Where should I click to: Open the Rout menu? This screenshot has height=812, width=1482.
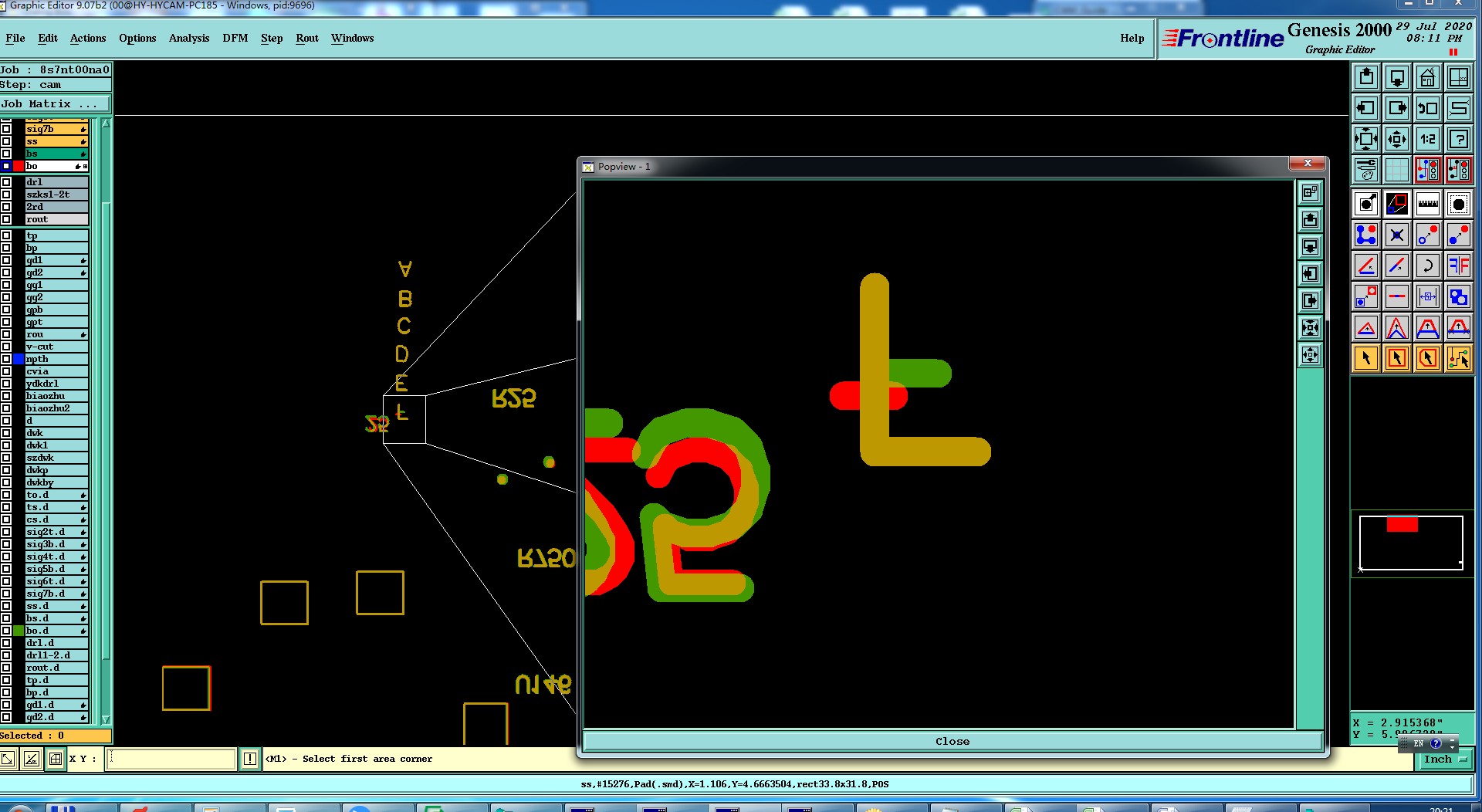point(307,38)
